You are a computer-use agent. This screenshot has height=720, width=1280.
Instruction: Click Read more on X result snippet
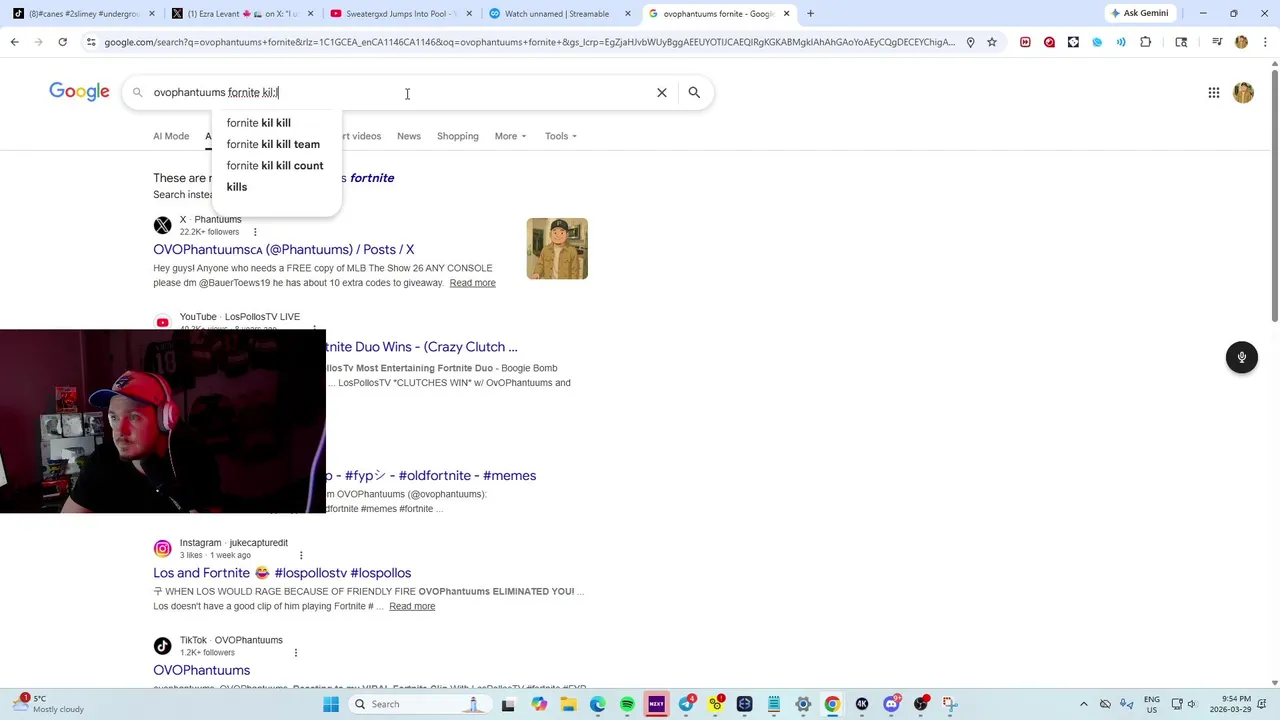472,283
